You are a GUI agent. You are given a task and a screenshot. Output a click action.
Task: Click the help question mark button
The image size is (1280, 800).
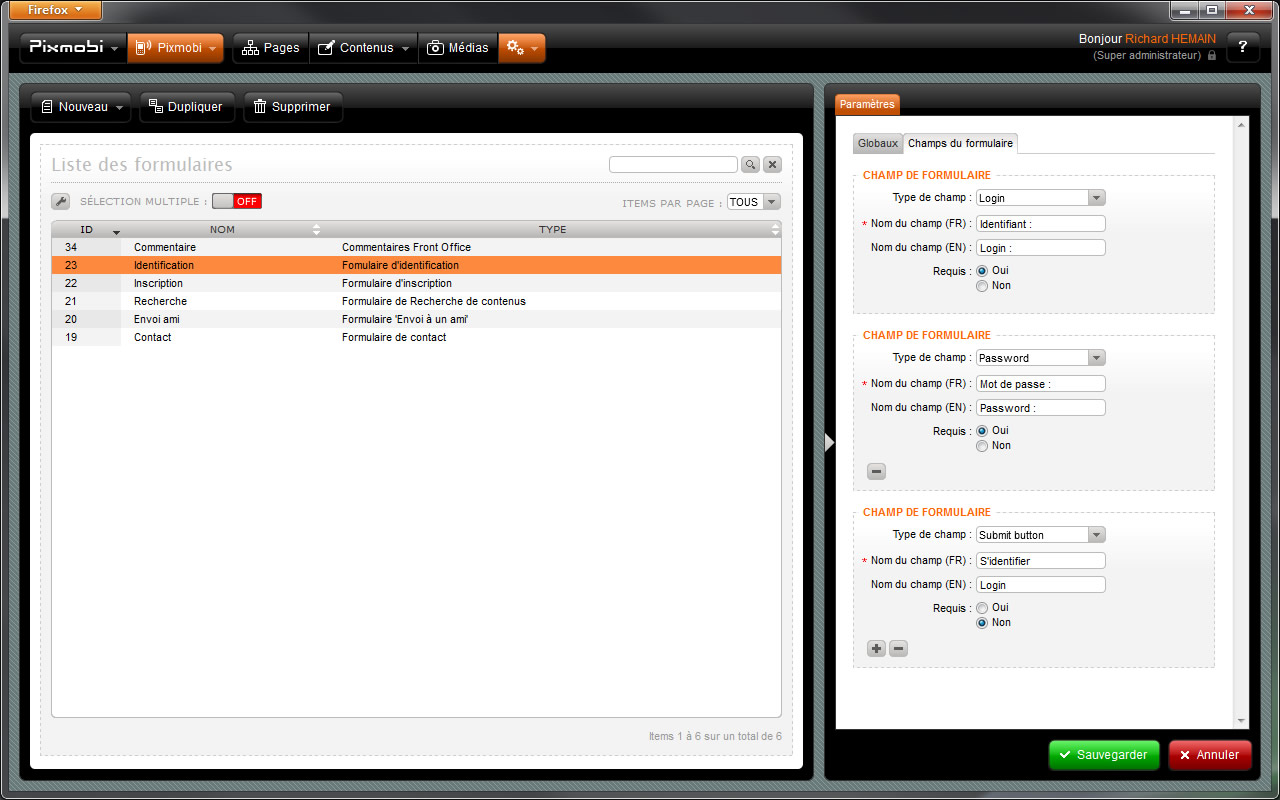click(1243, 48)
